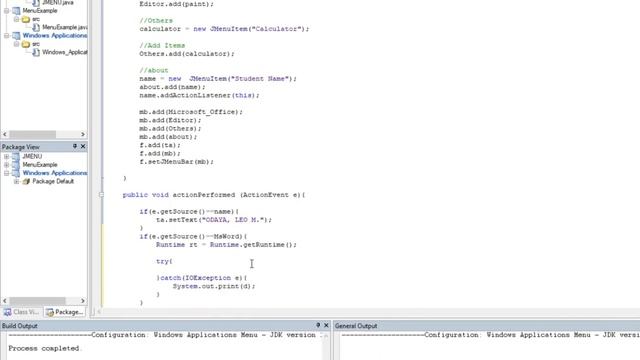Click left arrow of editor horizontal scrollbar
This screenshot has height=360, width=640.
pyautogui.click(x=99, y=312)
